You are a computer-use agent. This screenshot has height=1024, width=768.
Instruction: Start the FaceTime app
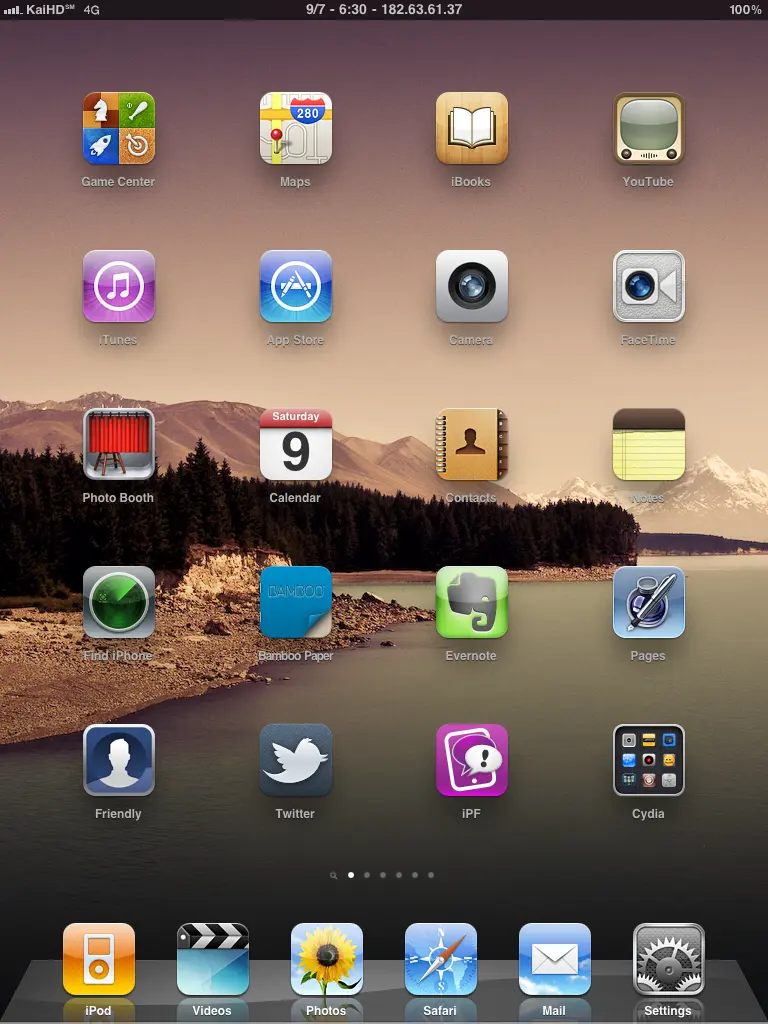(x=648, y=287)
